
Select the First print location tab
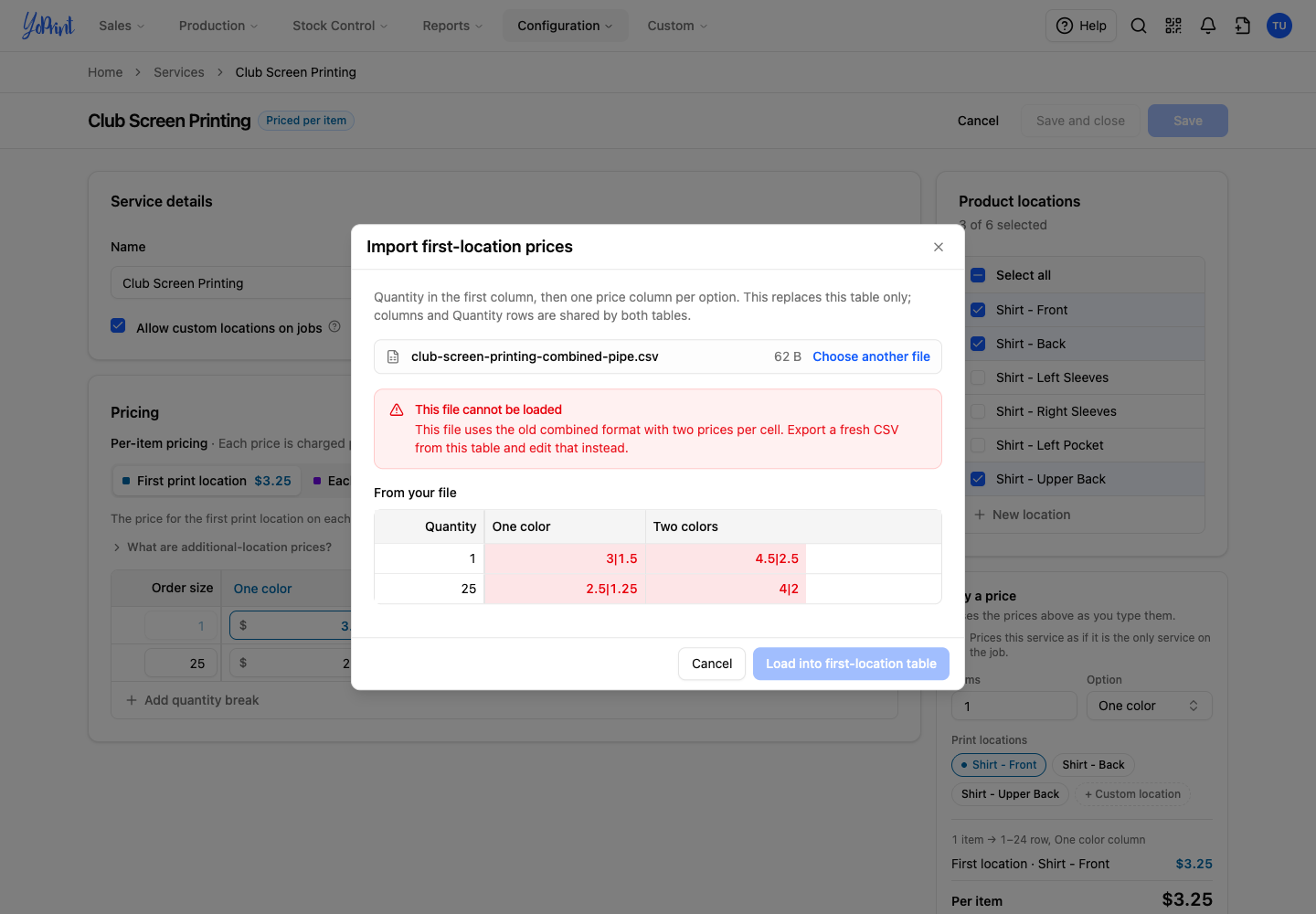coord(207,481)
